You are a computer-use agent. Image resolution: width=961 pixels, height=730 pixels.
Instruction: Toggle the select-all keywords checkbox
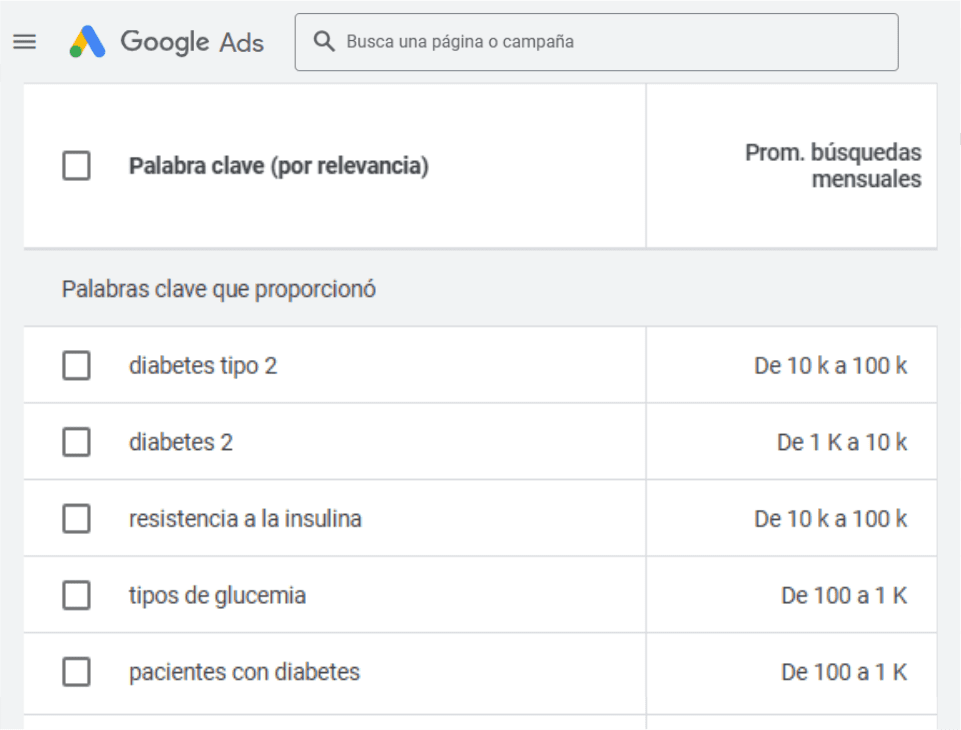76,166
